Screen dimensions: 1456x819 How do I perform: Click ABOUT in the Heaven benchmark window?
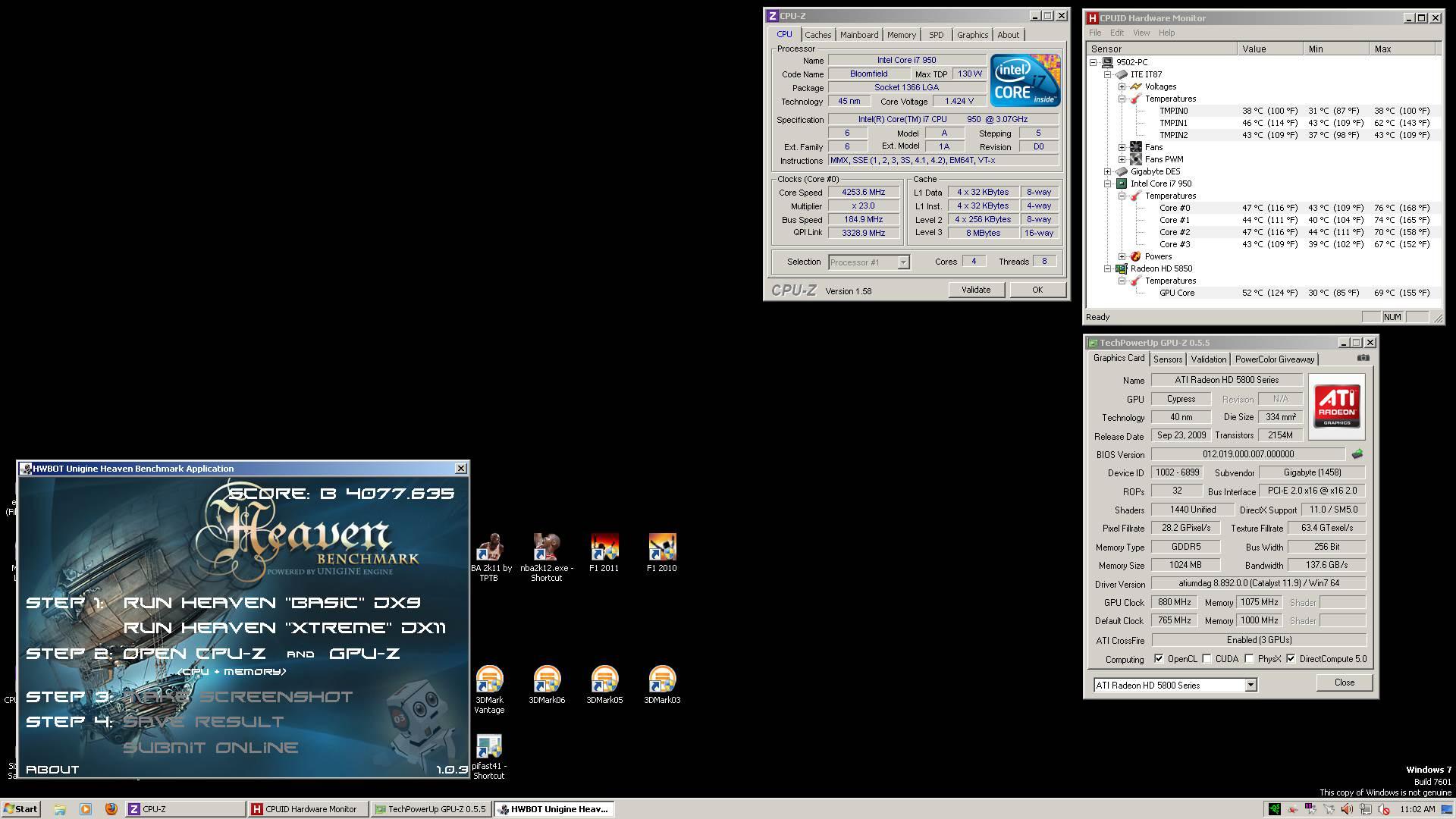tap(52, 770)
